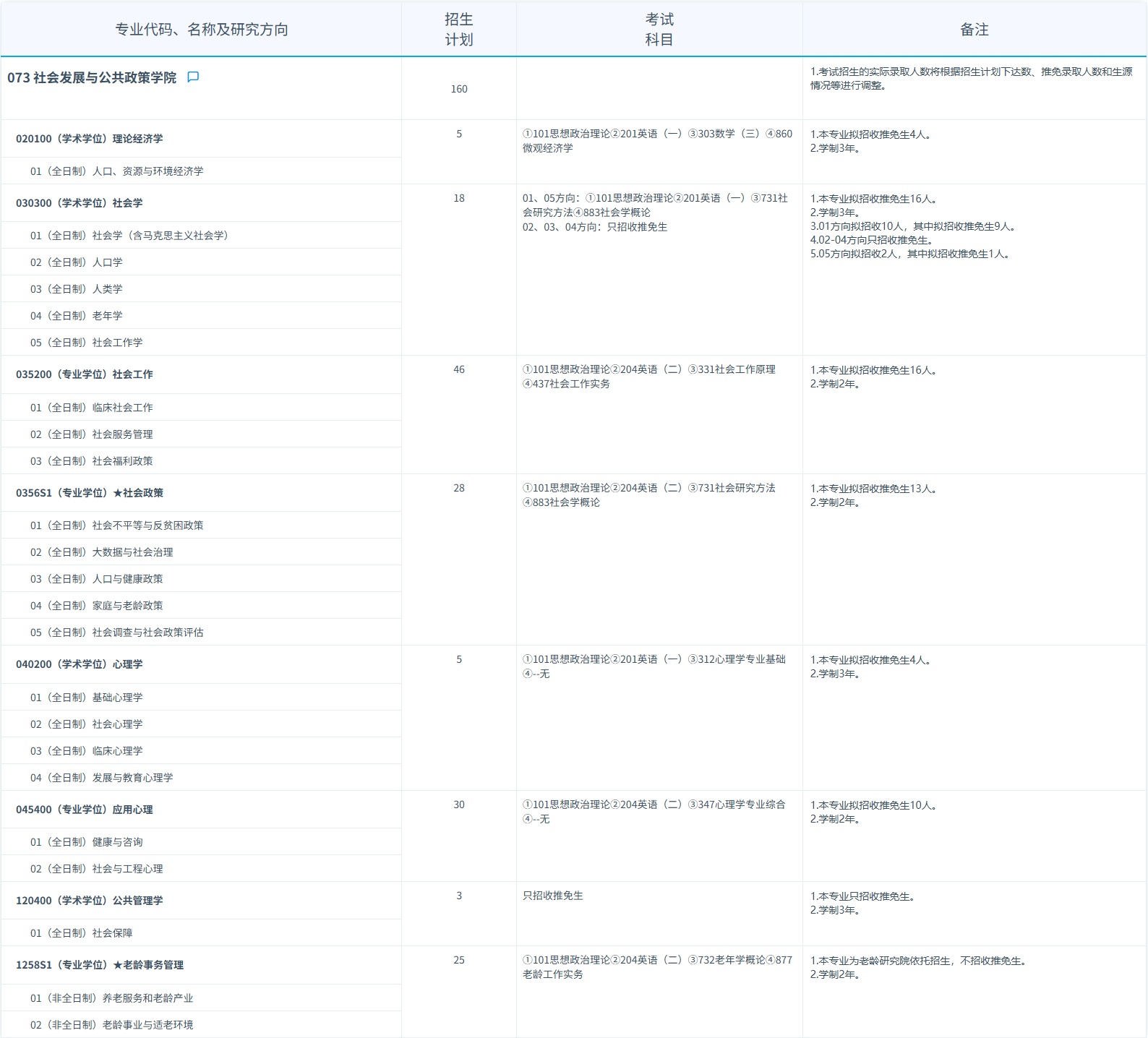This screenshot has width=1148, height=1038.
Task: Select direction 社会学（含马克思主义社会学）
Action: click(x=129, y=236)
